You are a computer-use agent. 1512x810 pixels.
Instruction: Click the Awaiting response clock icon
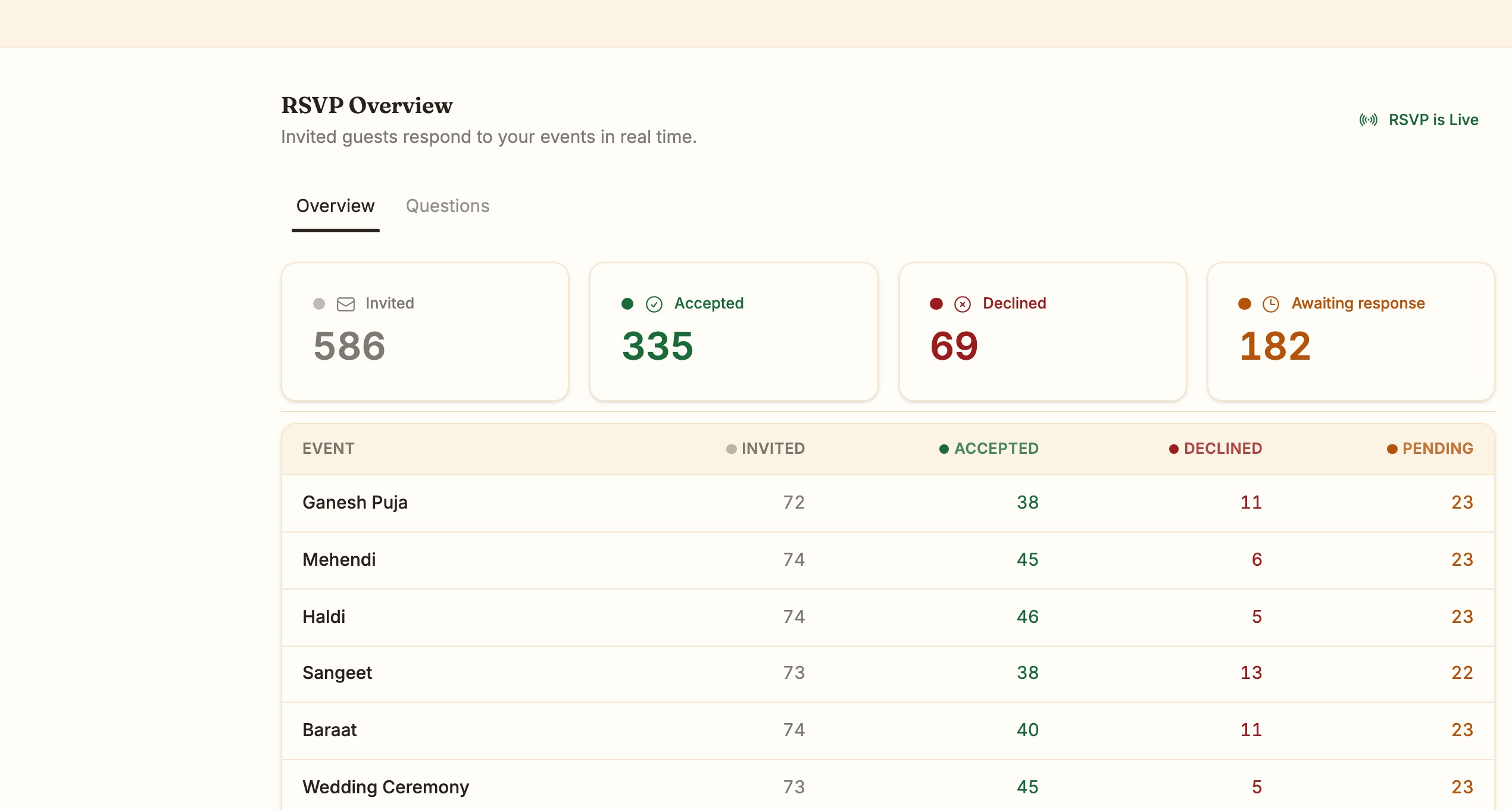point(1271,304)
